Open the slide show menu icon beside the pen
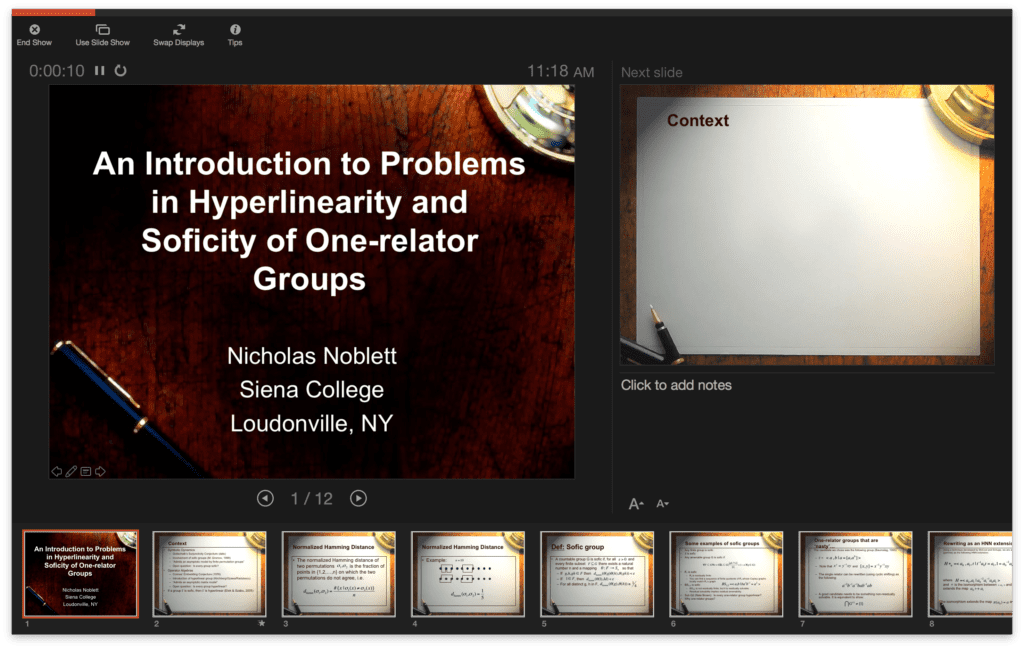 point(85,470)
